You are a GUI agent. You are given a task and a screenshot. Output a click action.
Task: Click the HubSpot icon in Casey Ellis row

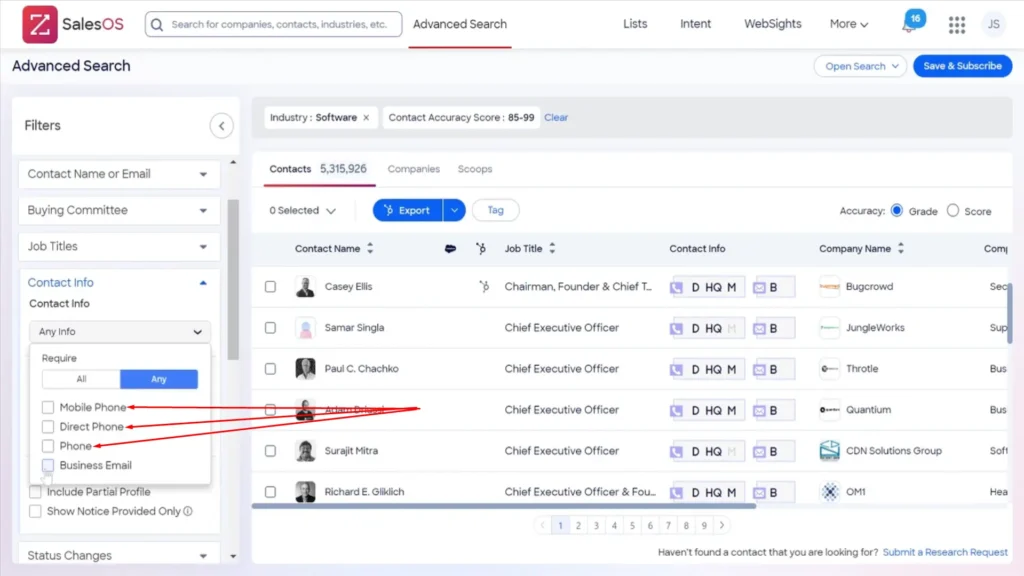click(484, 286)
